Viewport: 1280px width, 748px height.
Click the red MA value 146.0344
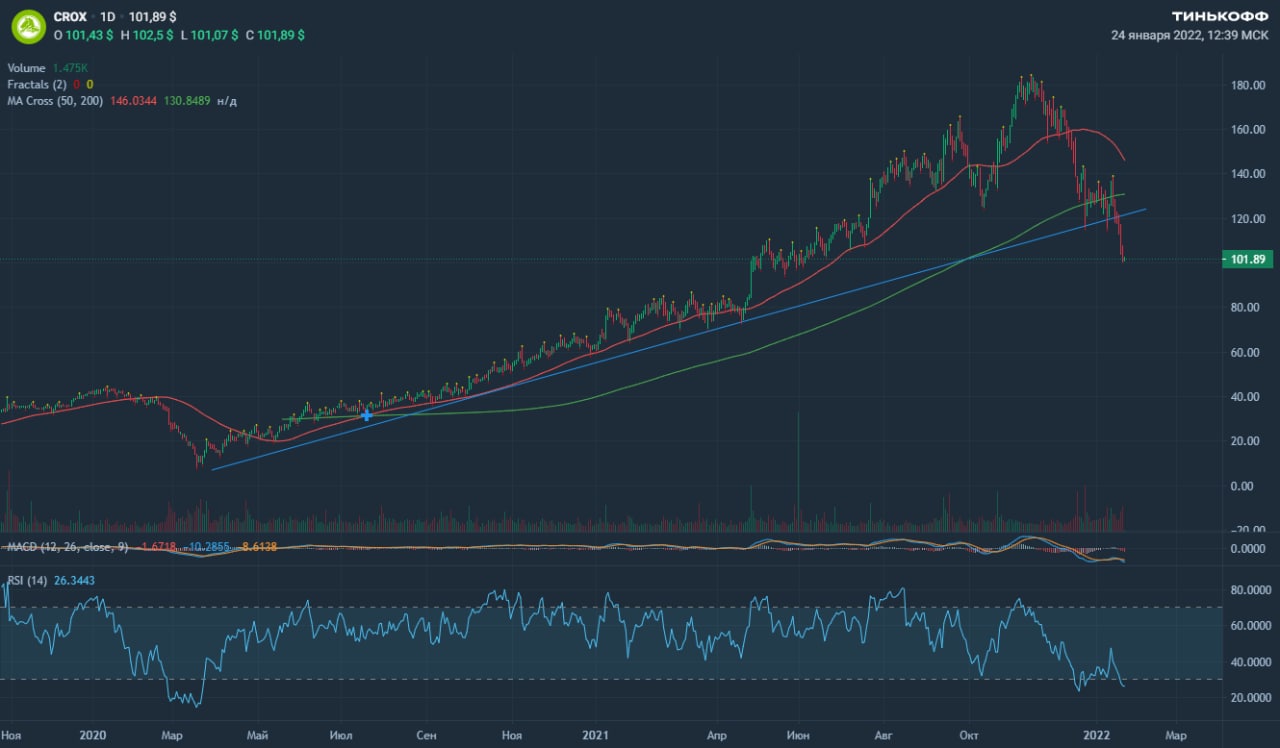[132, 101]
